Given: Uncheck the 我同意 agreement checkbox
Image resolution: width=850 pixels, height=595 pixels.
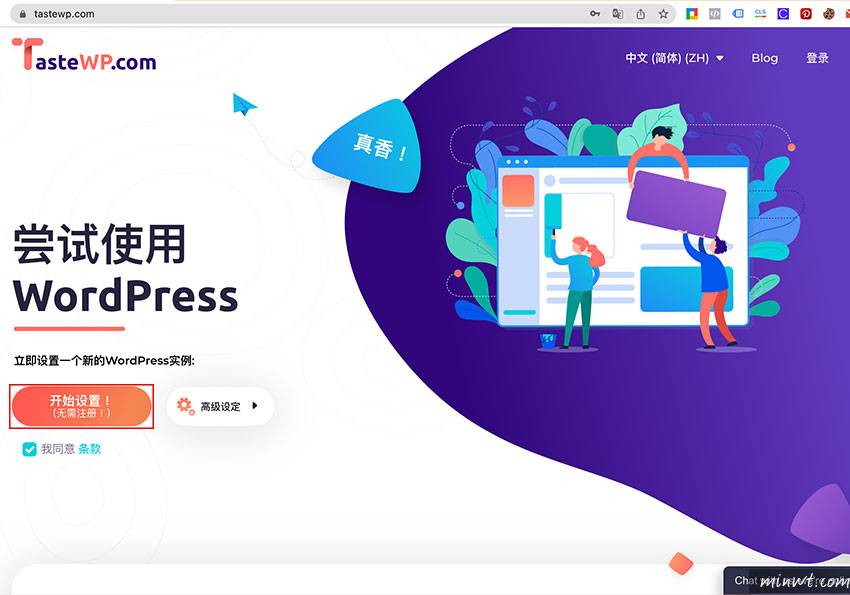Looking at the screenshot, I should [x=29, y=449].
